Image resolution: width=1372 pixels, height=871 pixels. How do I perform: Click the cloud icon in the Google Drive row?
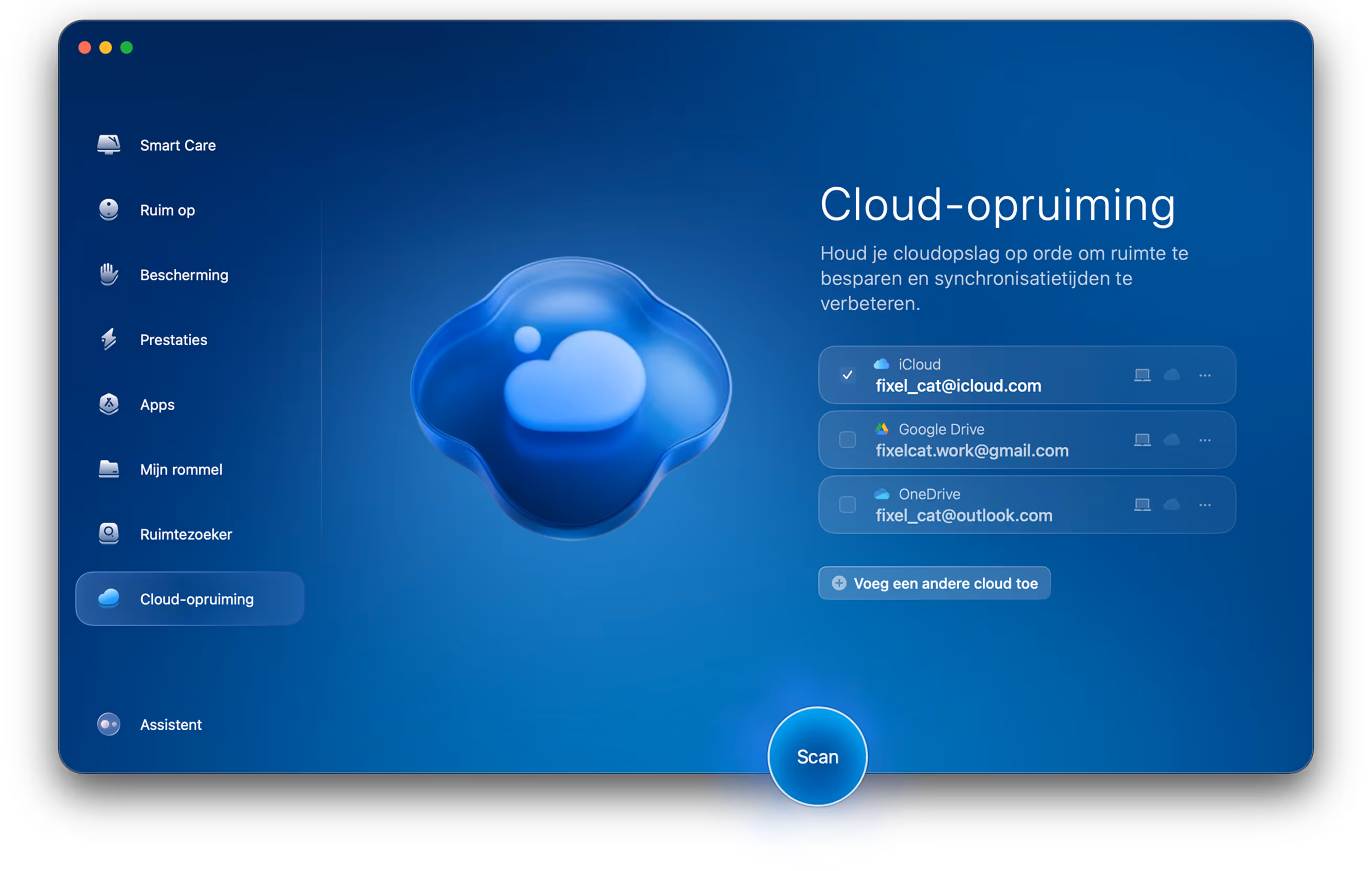pos(1172,440)
